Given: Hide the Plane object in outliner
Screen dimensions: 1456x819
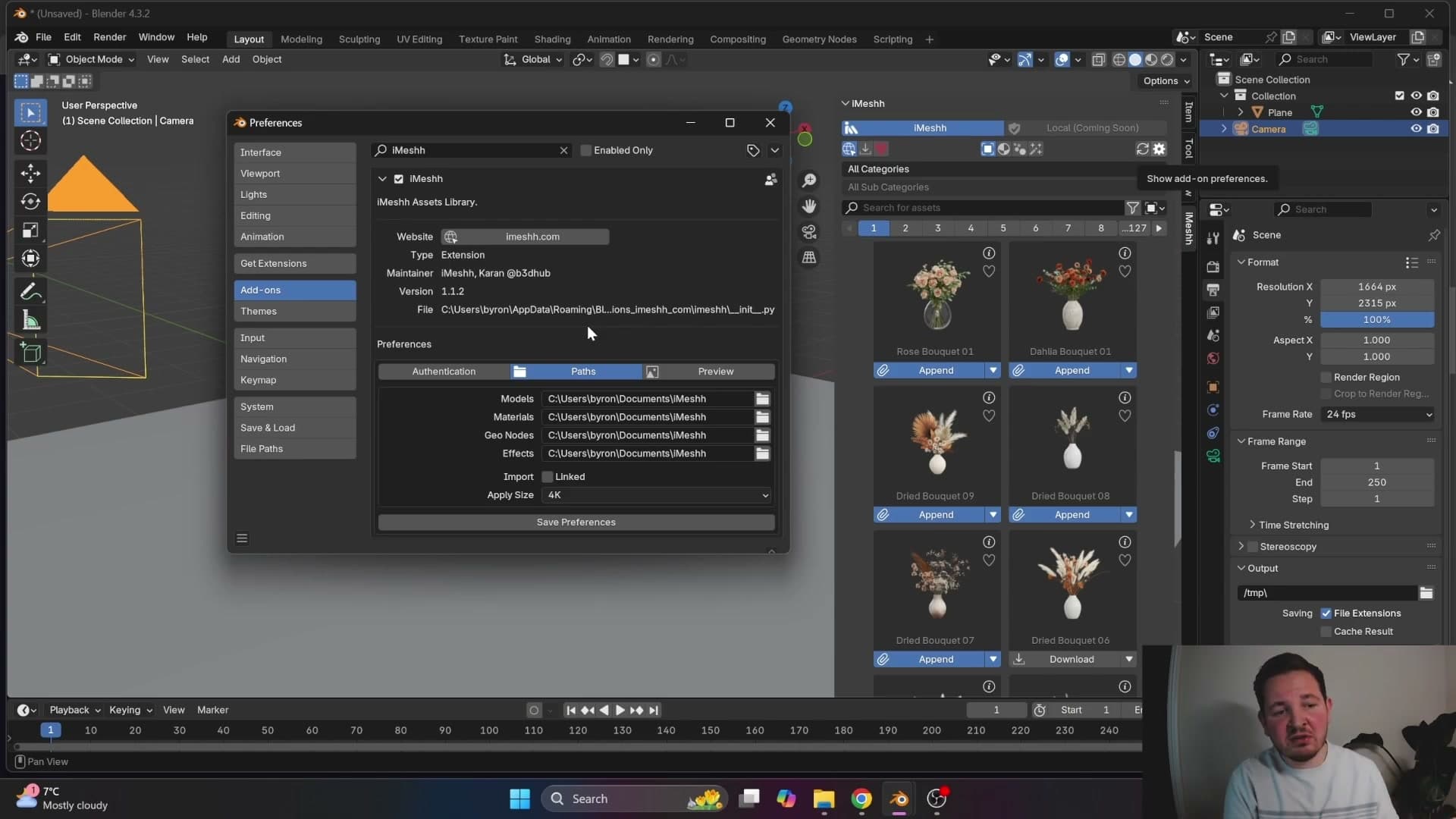Looking at the screenshot, I should (1415, 112).
